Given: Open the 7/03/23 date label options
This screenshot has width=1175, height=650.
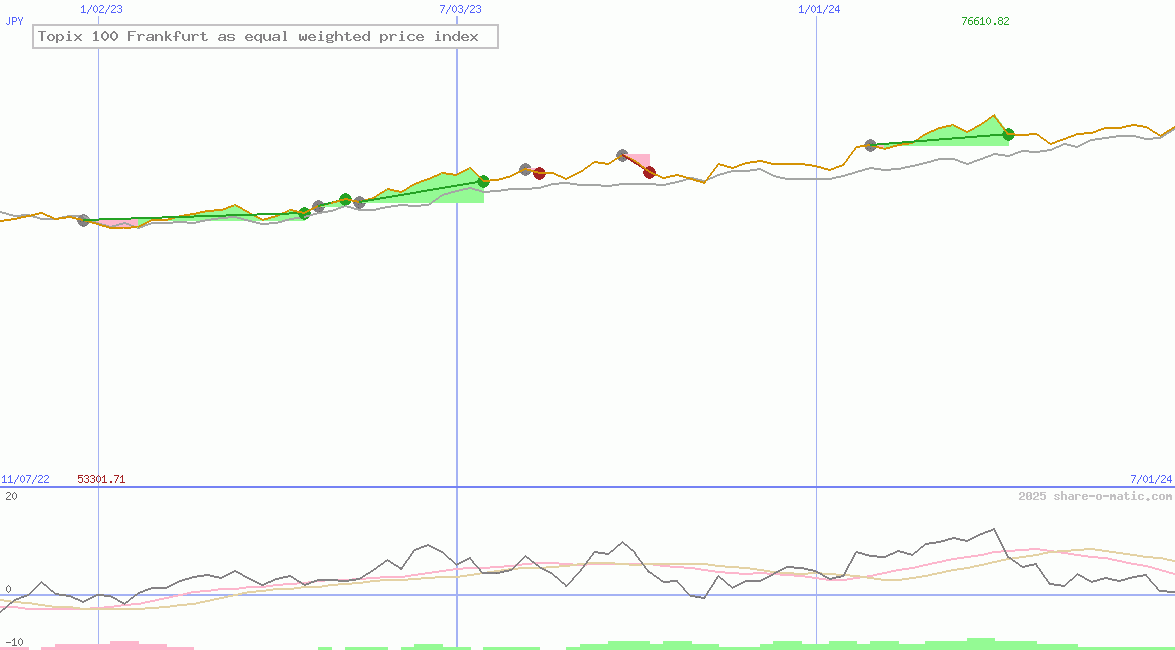Looking at the screenshot, I should coord(462,9).
